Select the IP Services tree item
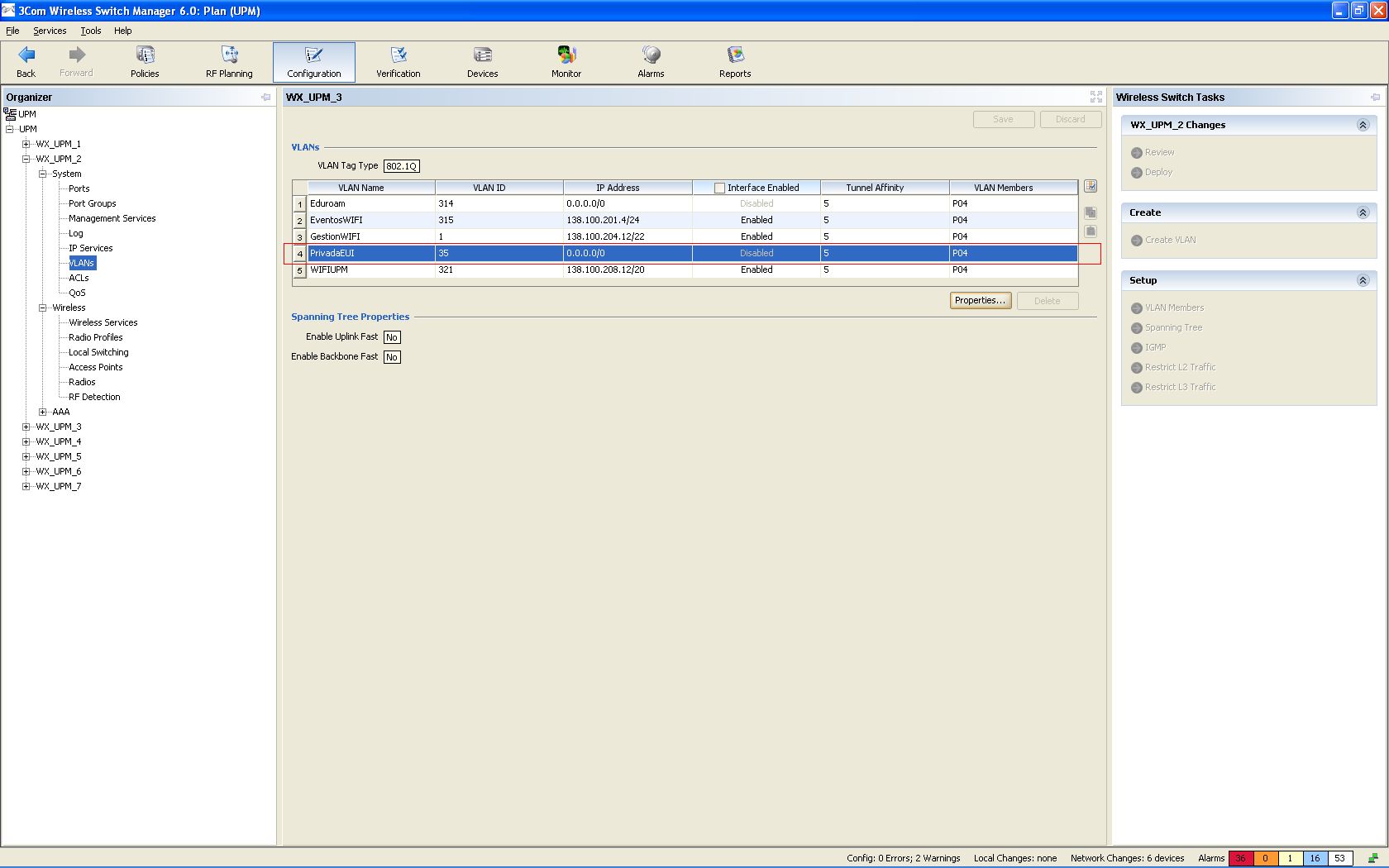Image resolution: width=1389 pixels, height=868 pixels. (91, 248)
